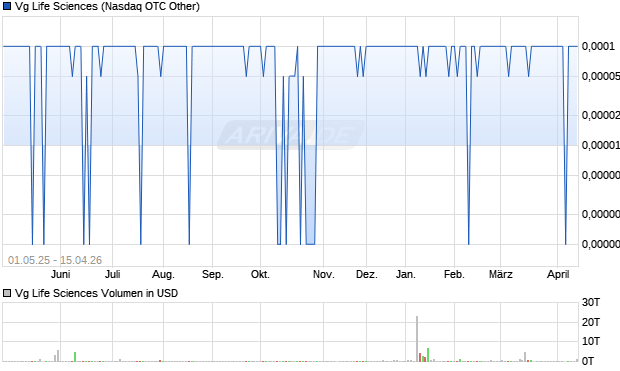Click the 'Vg Life Sciences Volumen in USD' label
The image size is (620, 371).
click(96, 293)
